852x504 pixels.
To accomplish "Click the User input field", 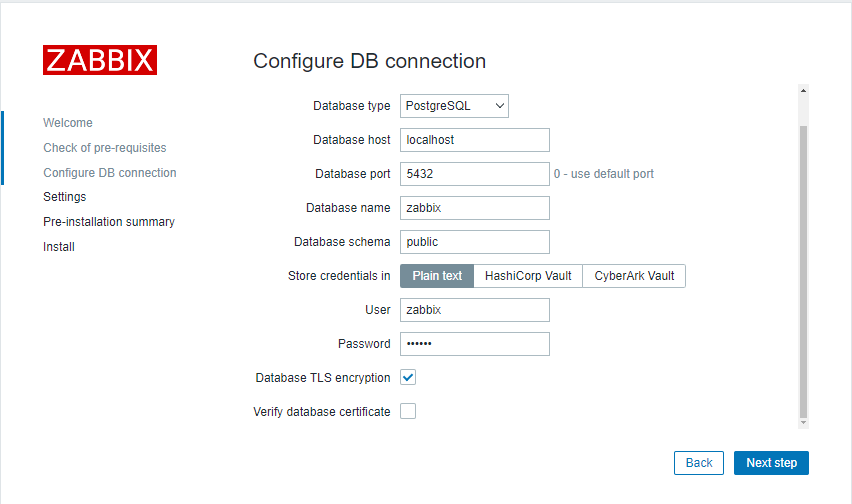I will point(475,310).
